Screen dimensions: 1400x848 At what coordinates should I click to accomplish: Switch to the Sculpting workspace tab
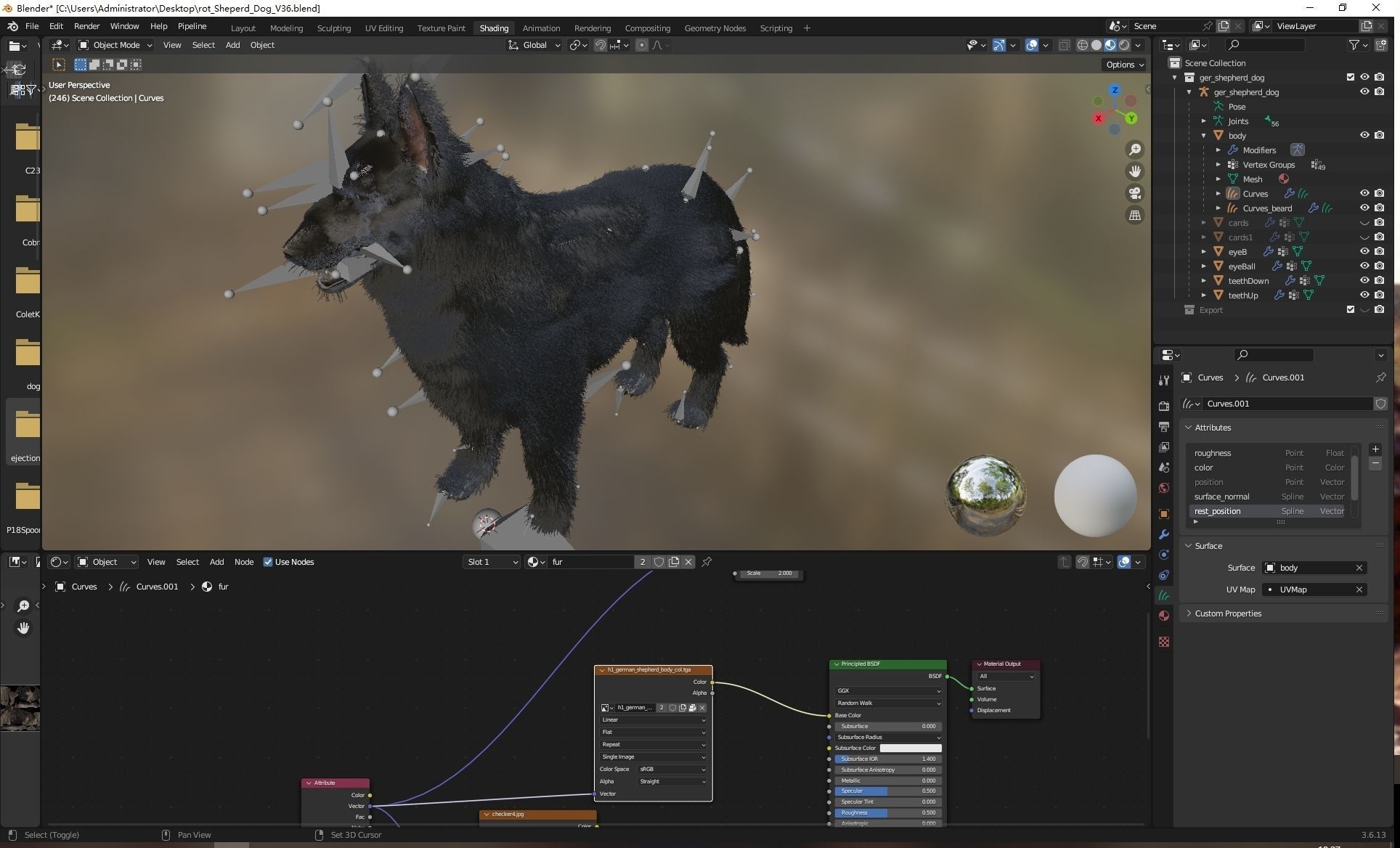click(x=333, y=28)
